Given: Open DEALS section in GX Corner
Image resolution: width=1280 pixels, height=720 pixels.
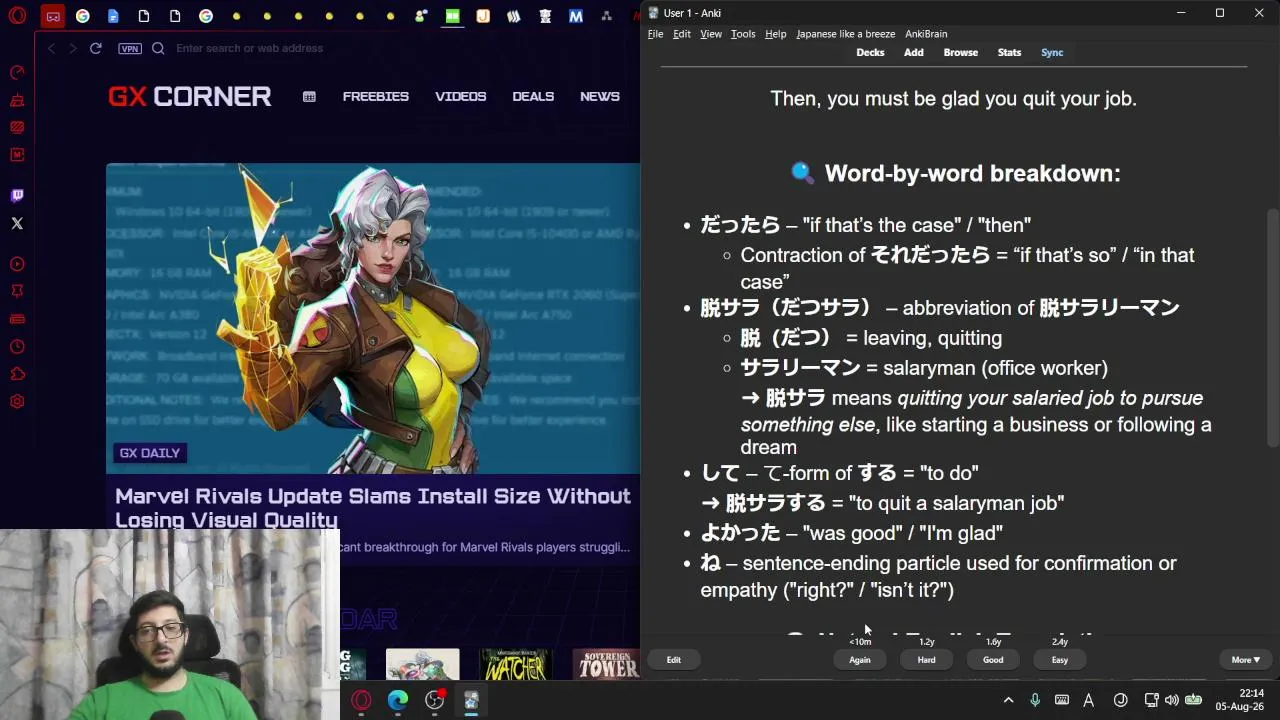Looking at the screenshot, I should pyautogui.click(x=533, y=96).
